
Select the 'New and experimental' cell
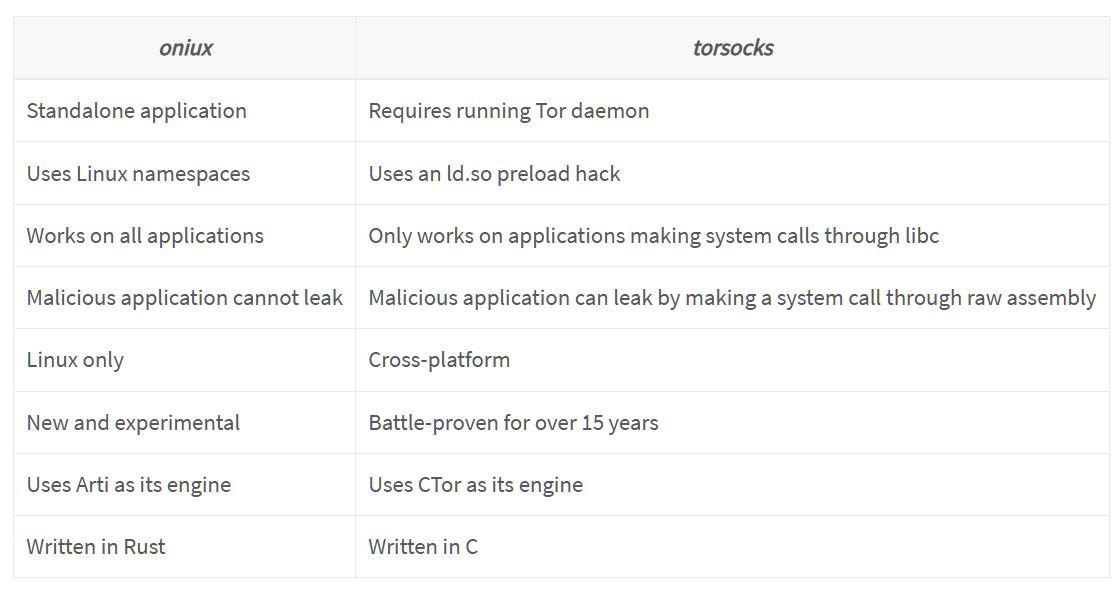133,423
